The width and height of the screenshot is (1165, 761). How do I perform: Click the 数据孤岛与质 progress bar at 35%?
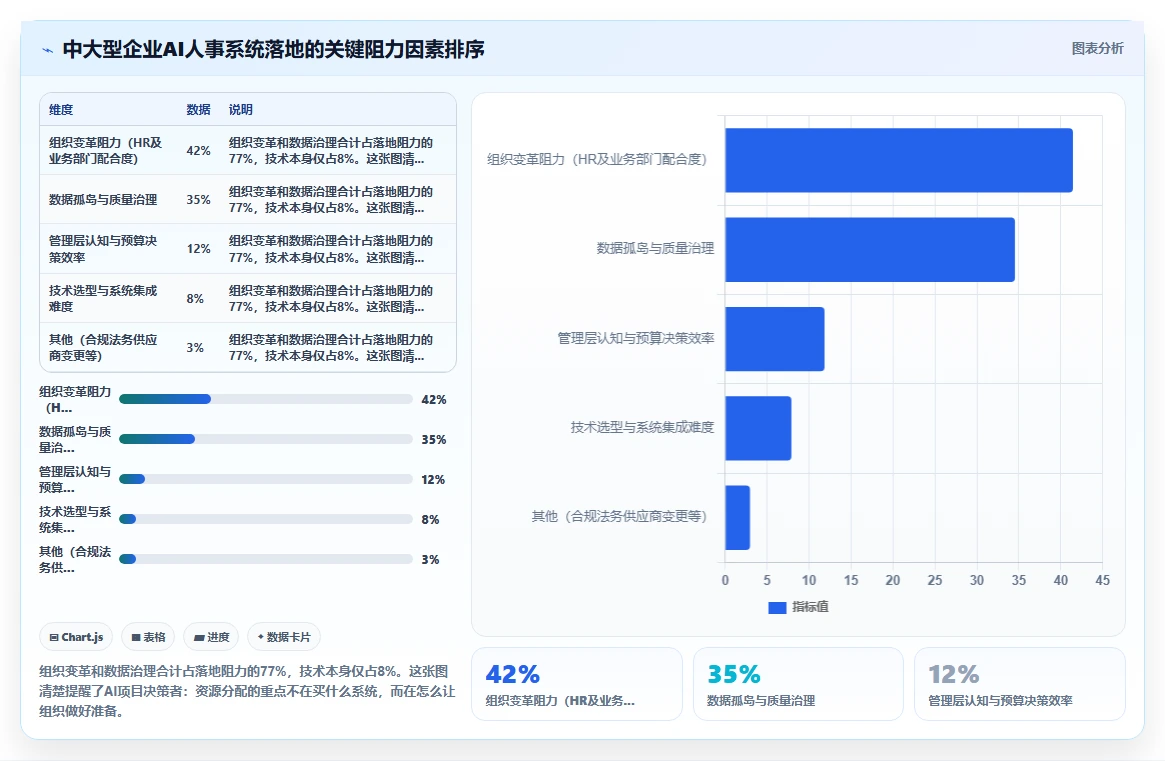click(265, 439)
